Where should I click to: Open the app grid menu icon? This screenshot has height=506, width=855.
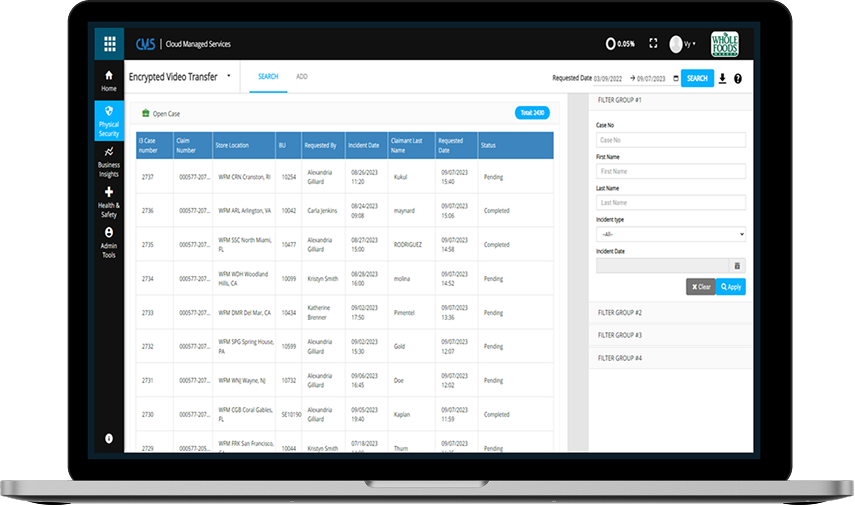(x=109, y=44)
